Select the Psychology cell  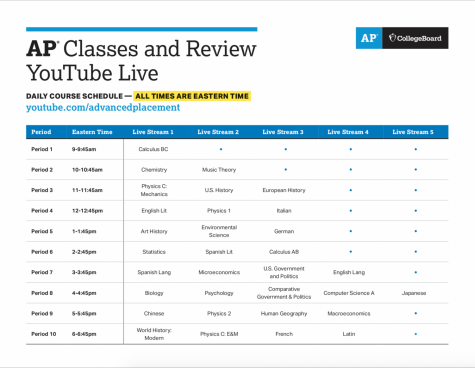(219, 293)
